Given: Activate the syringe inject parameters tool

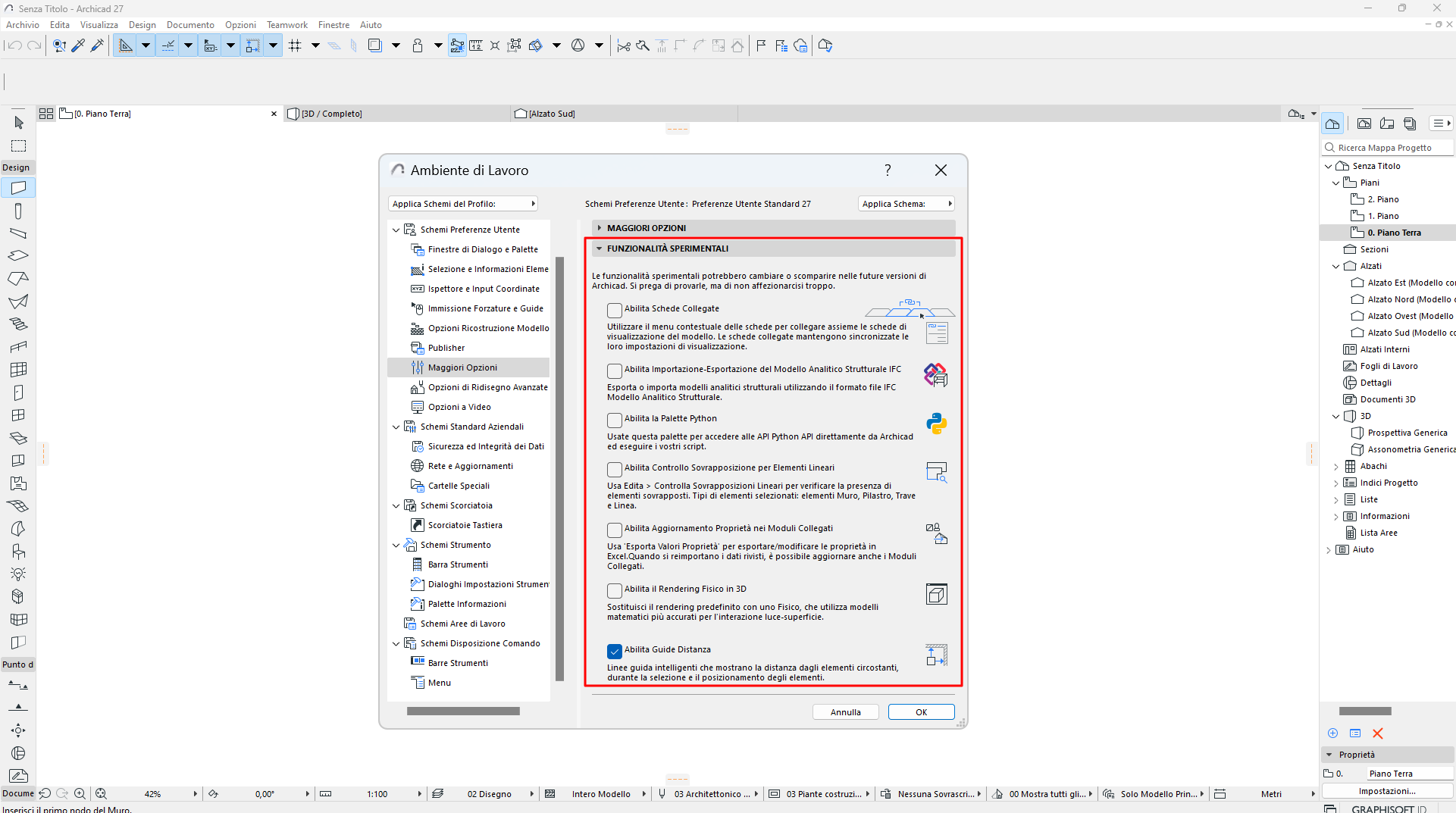Looking at the screenshot, I should click(97, 45).
